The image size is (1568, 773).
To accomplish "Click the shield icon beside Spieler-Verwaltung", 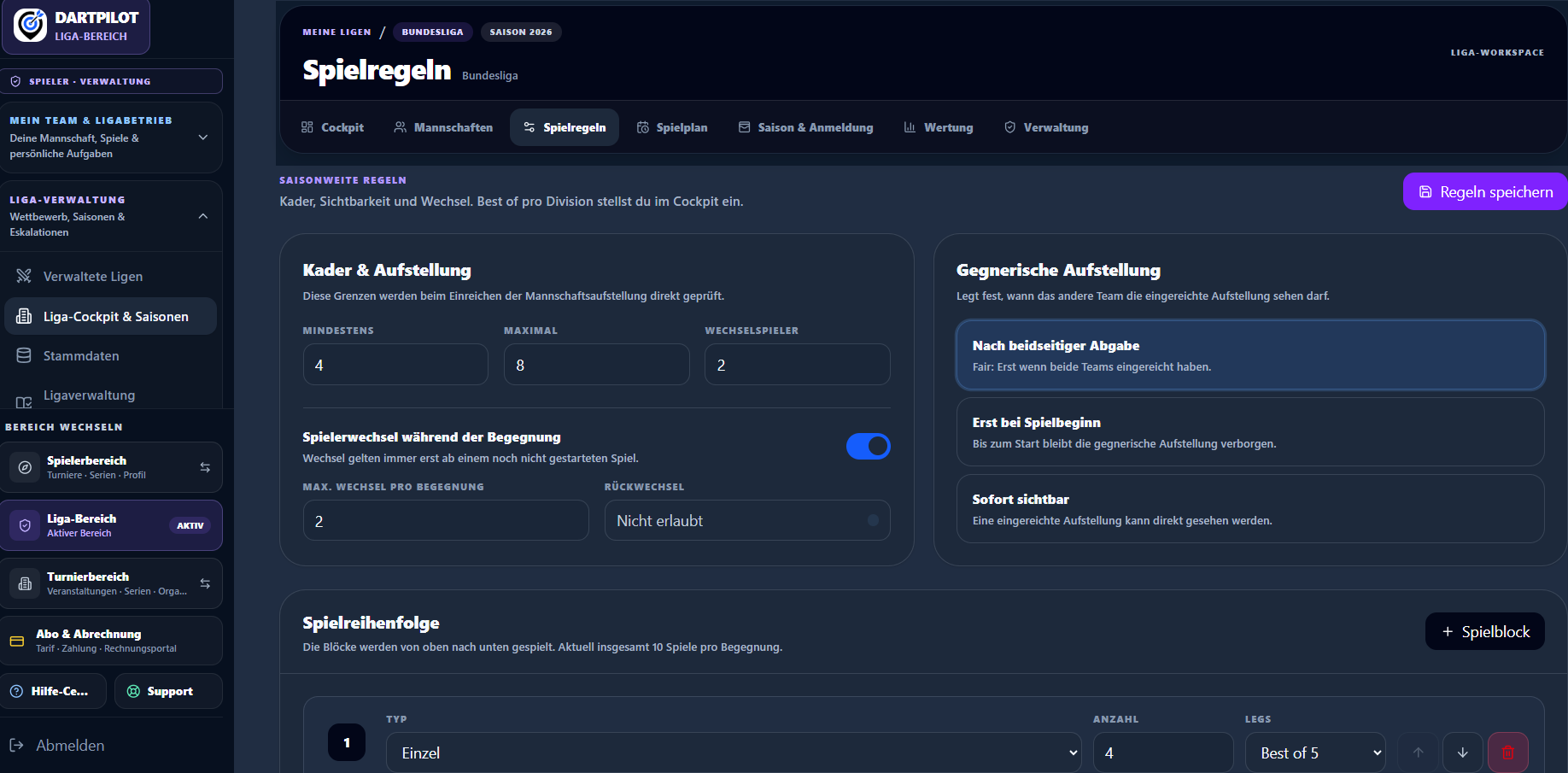I will [x=15, y=81].
